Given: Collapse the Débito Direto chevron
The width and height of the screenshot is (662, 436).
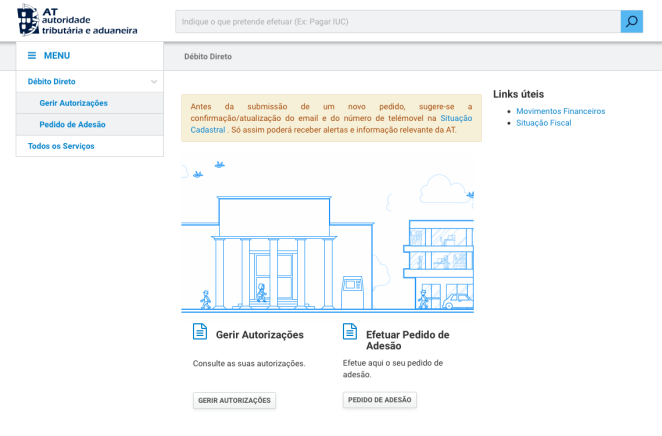Looking at the screenshot, I should point(154,81).
